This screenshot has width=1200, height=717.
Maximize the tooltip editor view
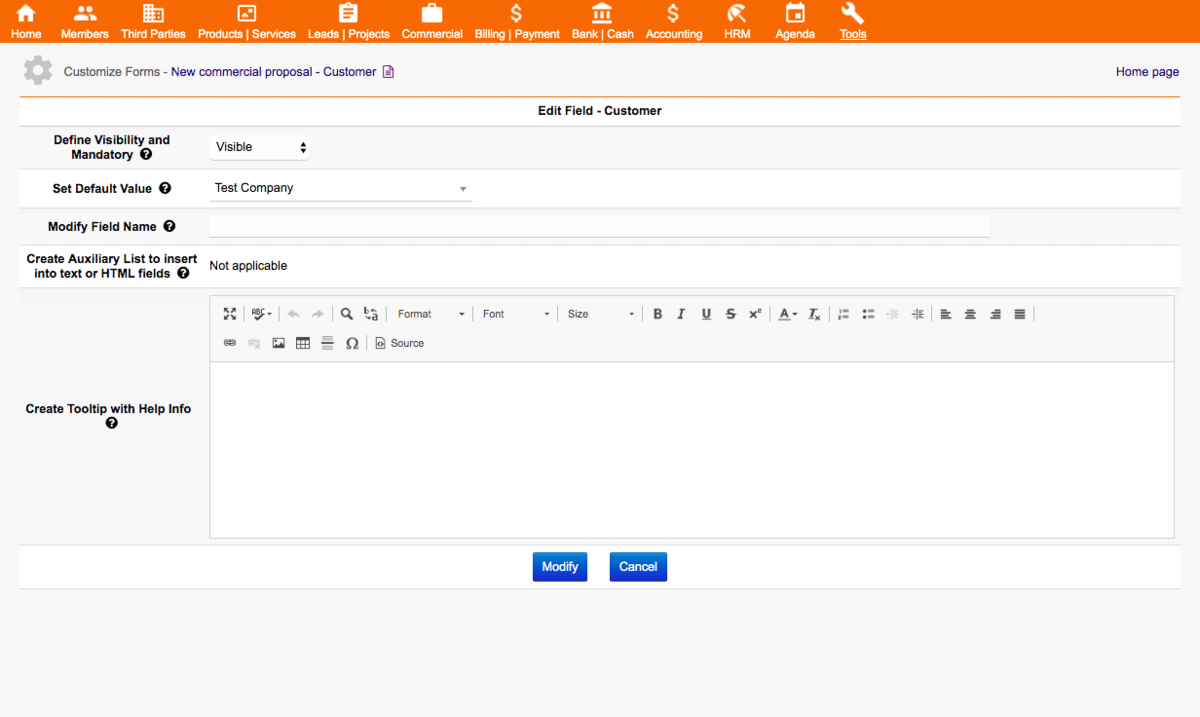pyautogui.click(x=229, y=313)
